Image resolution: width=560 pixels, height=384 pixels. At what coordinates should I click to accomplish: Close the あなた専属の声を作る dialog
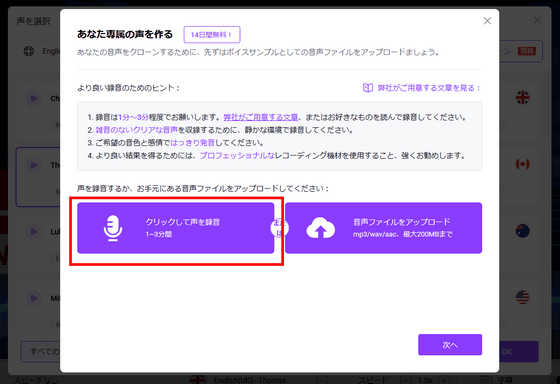tap(487, 21)
